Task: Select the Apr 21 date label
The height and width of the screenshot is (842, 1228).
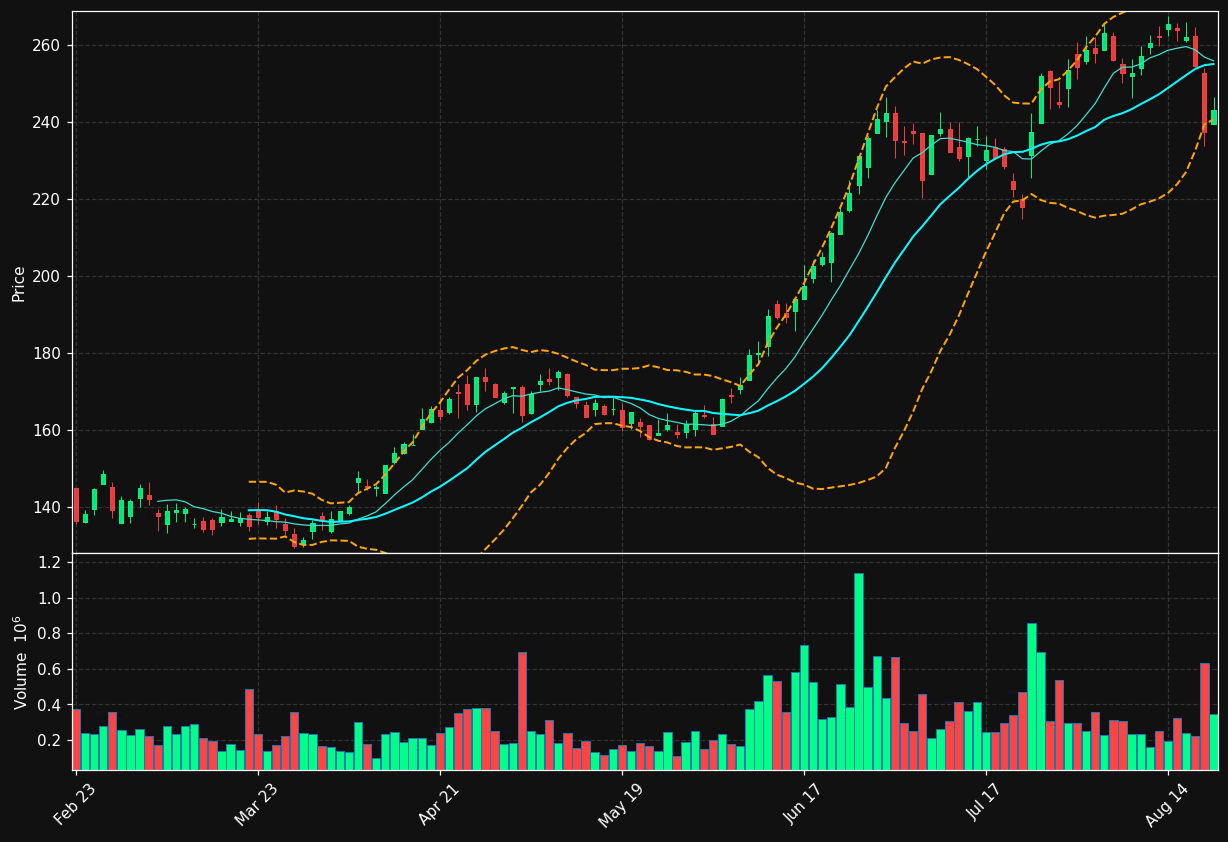Action: point(440,803)
